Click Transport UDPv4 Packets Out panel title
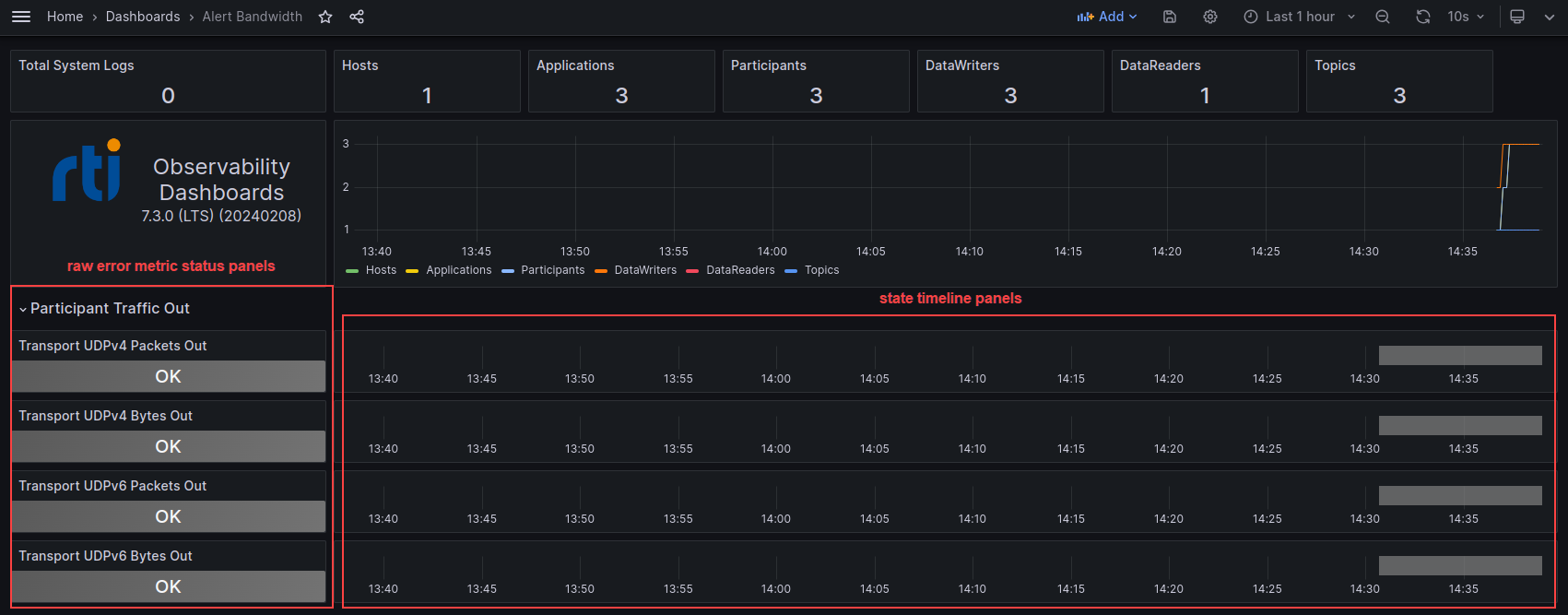Viewport: 1568px width, 615px height. 112,346
